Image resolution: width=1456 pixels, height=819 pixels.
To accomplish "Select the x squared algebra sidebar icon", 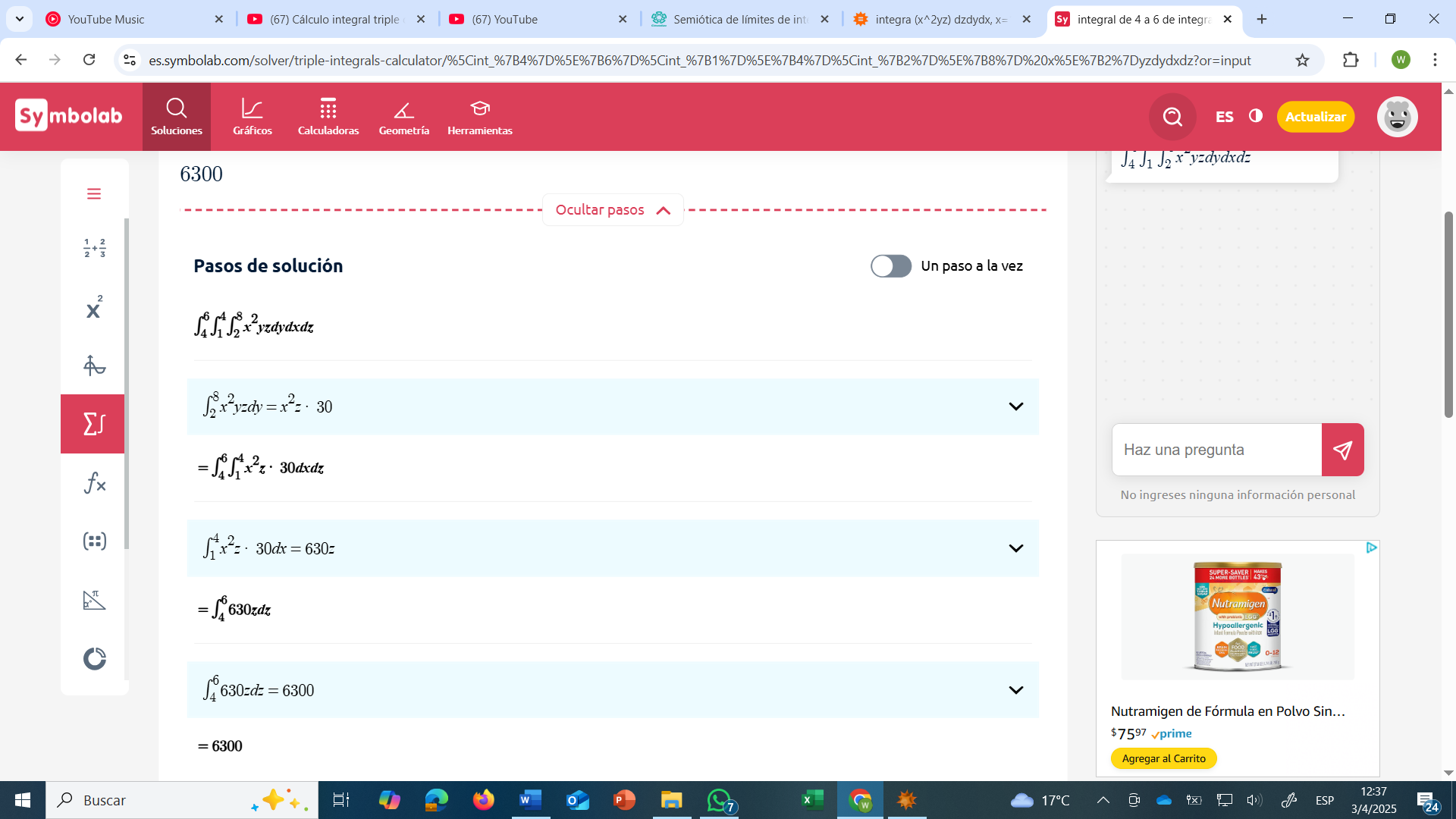I will (94, 307).
